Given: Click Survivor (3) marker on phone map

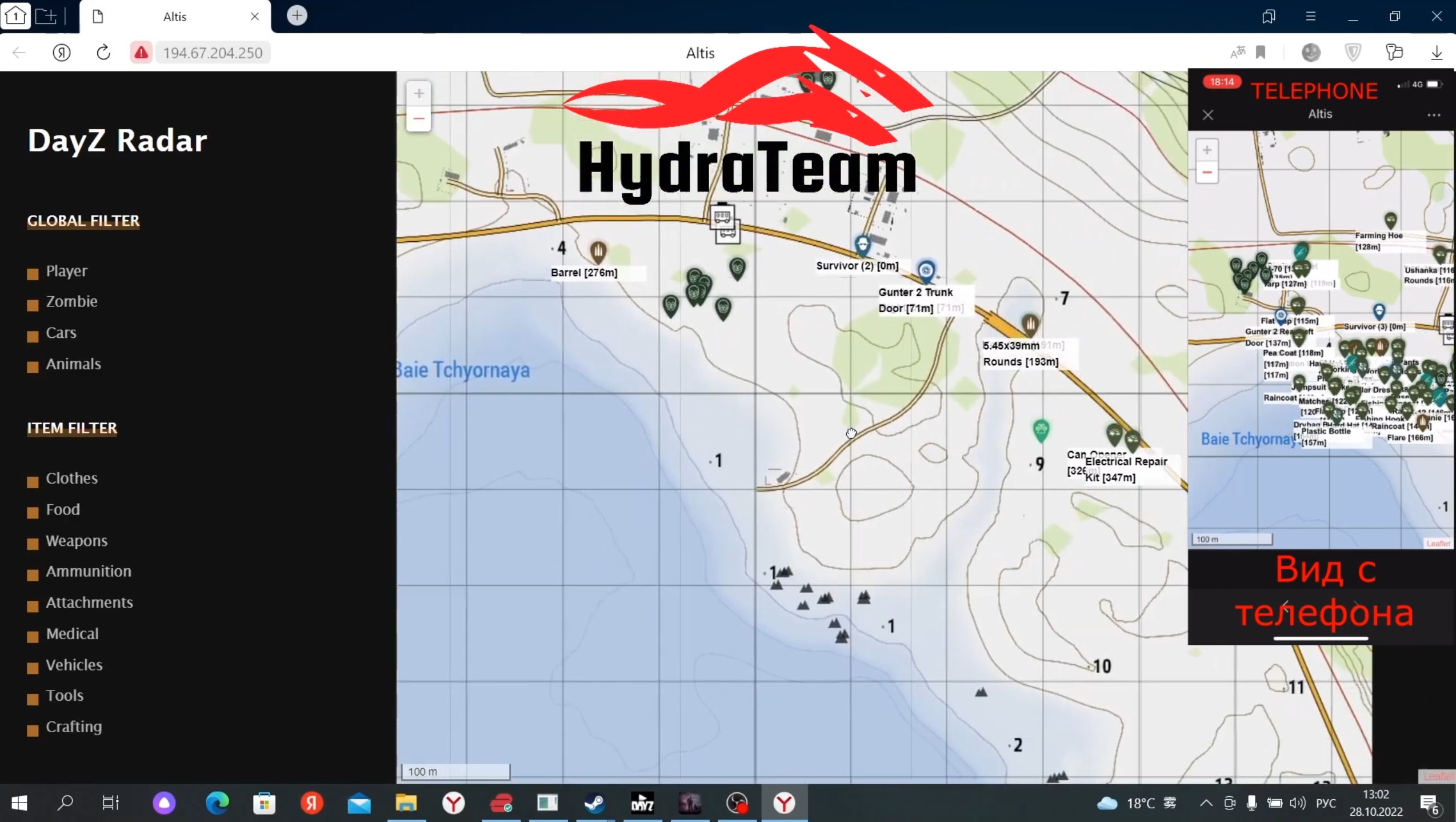Looking at the screenshot, I should 1379,312.
